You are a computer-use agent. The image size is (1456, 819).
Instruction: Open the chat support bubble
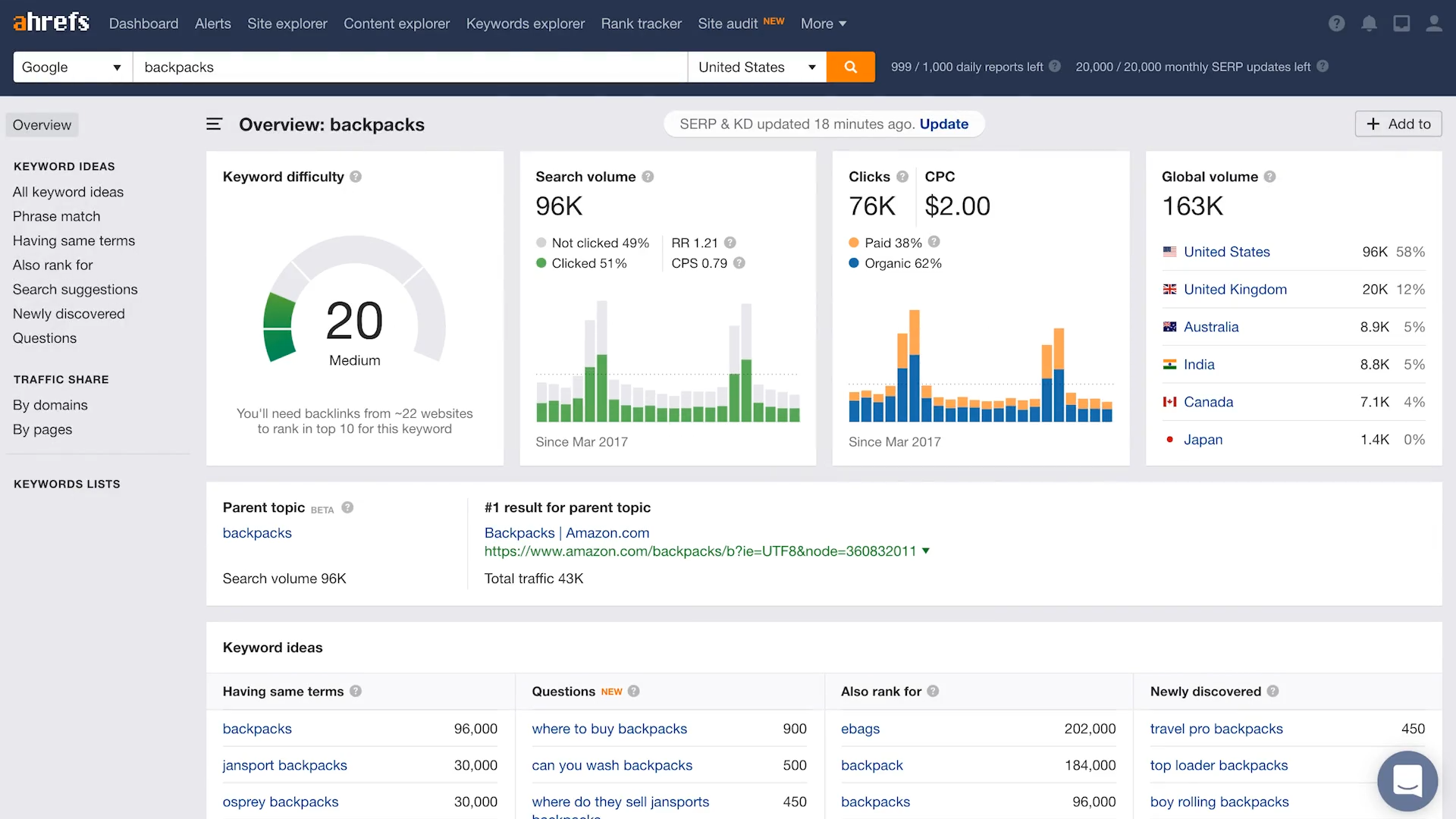click(1407, 781)
